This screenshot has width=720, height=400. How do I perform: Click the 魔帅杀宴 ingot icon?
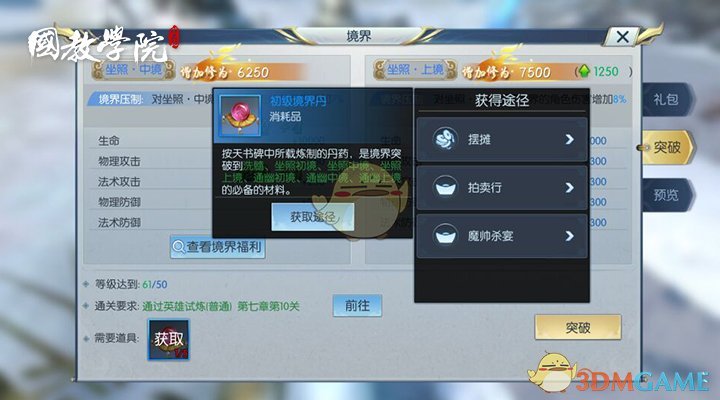point(445,236)
